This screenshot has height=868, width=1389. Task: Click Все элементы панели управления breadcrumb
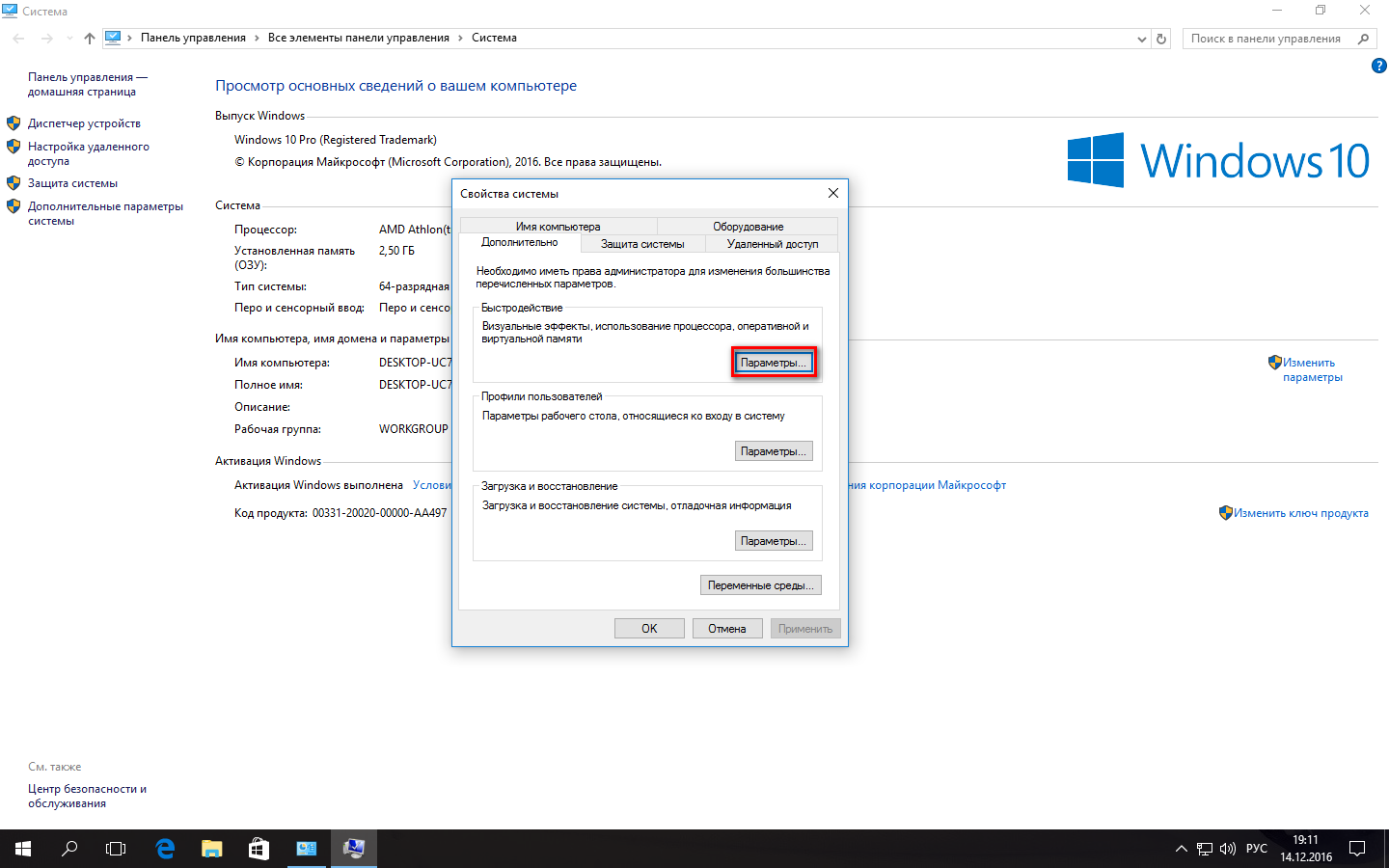pyautogui.click(x=359, y=38)
